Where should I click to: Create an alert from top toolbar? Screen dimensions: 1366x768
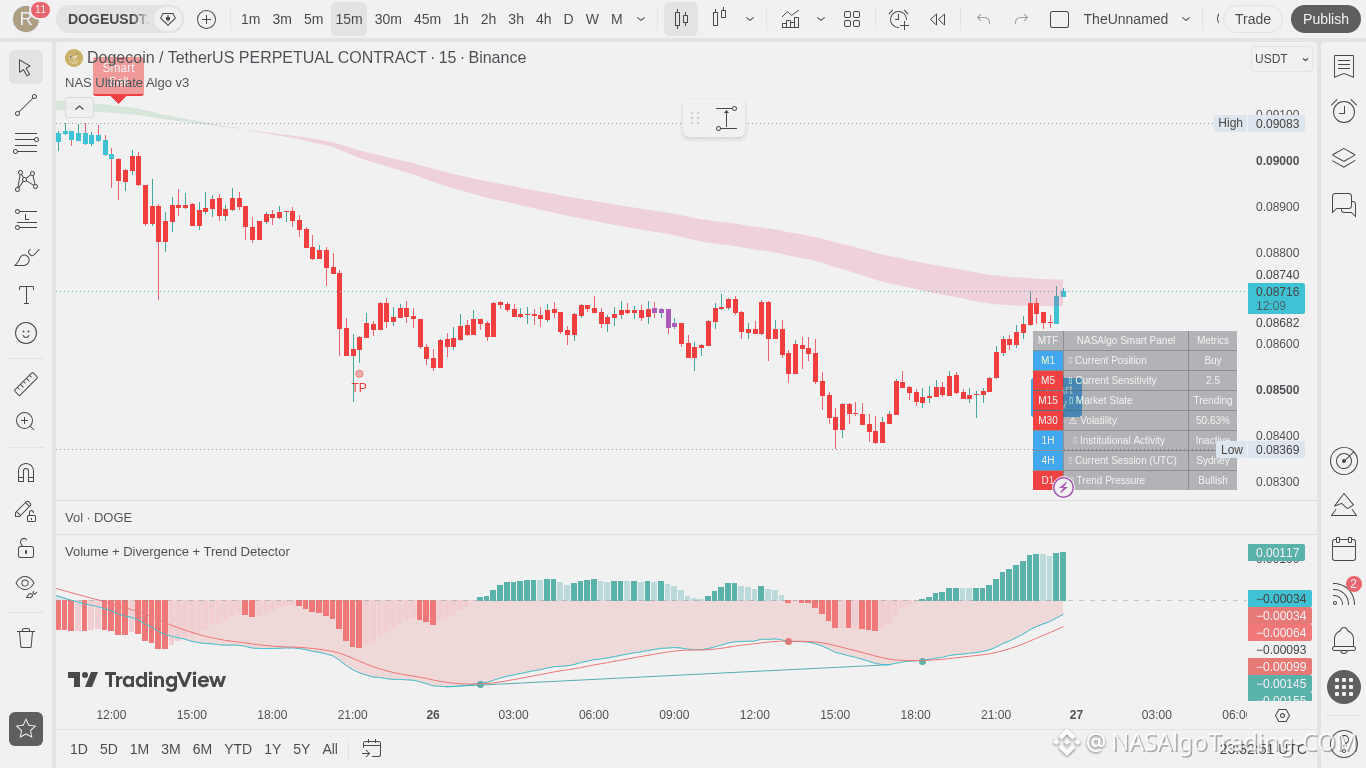click(x=898, y=19)
